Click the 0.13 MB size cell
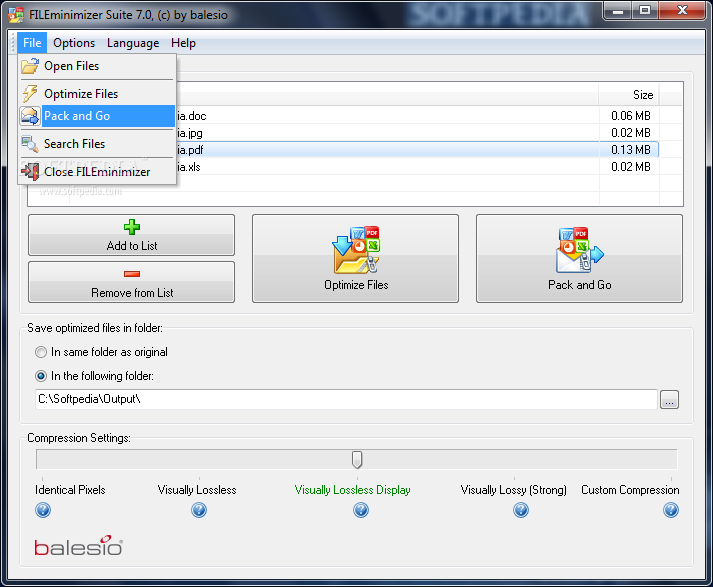 tap(631, 150)
